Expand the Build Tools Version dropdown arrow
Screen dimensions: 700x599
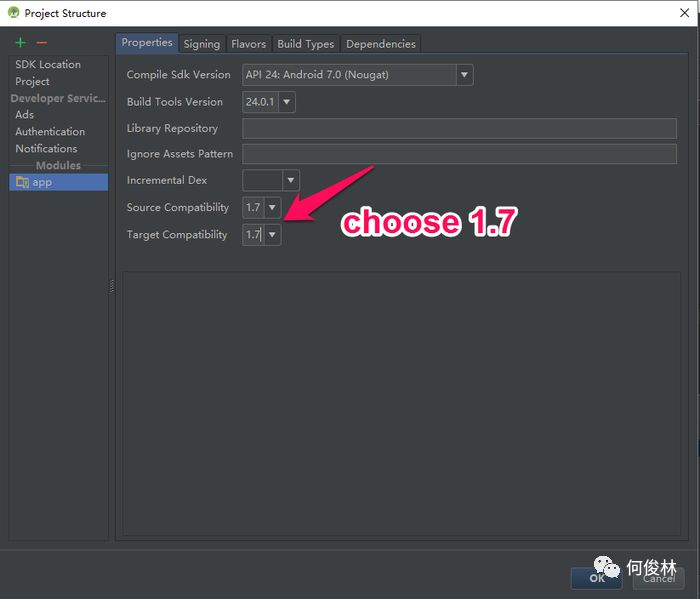click(287, 102)
